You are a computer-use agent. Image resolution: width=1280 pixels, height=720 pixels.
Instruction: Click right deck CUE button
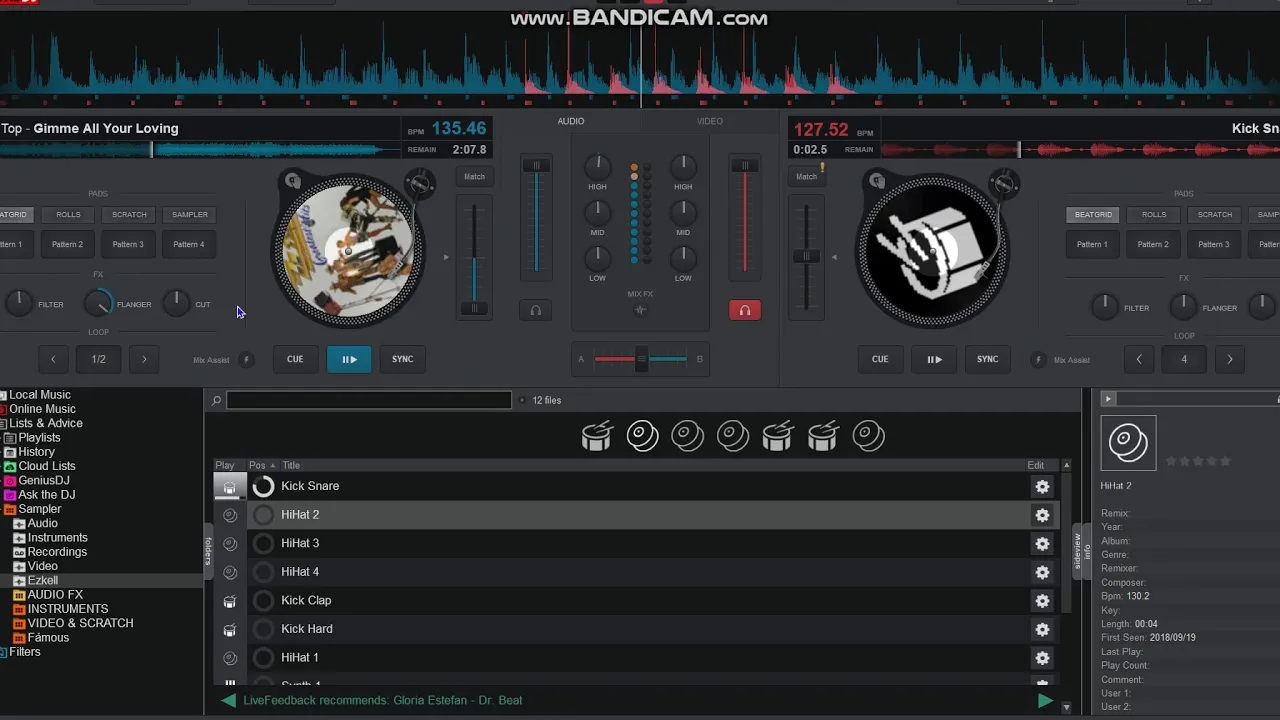[x=880, y=359]
